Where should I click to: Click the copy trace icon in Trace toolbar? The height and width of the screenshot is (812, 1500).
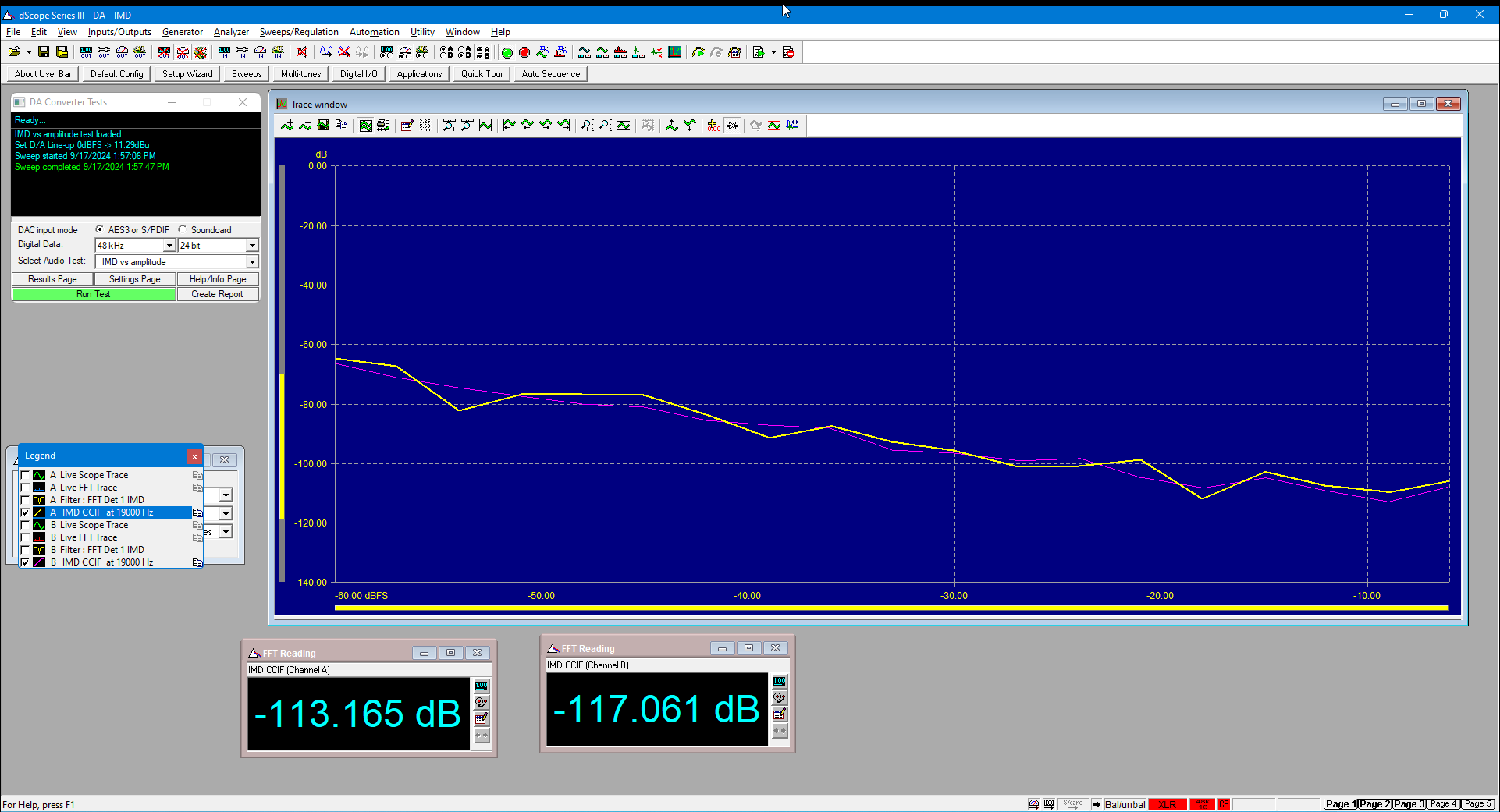pos(341,125)
